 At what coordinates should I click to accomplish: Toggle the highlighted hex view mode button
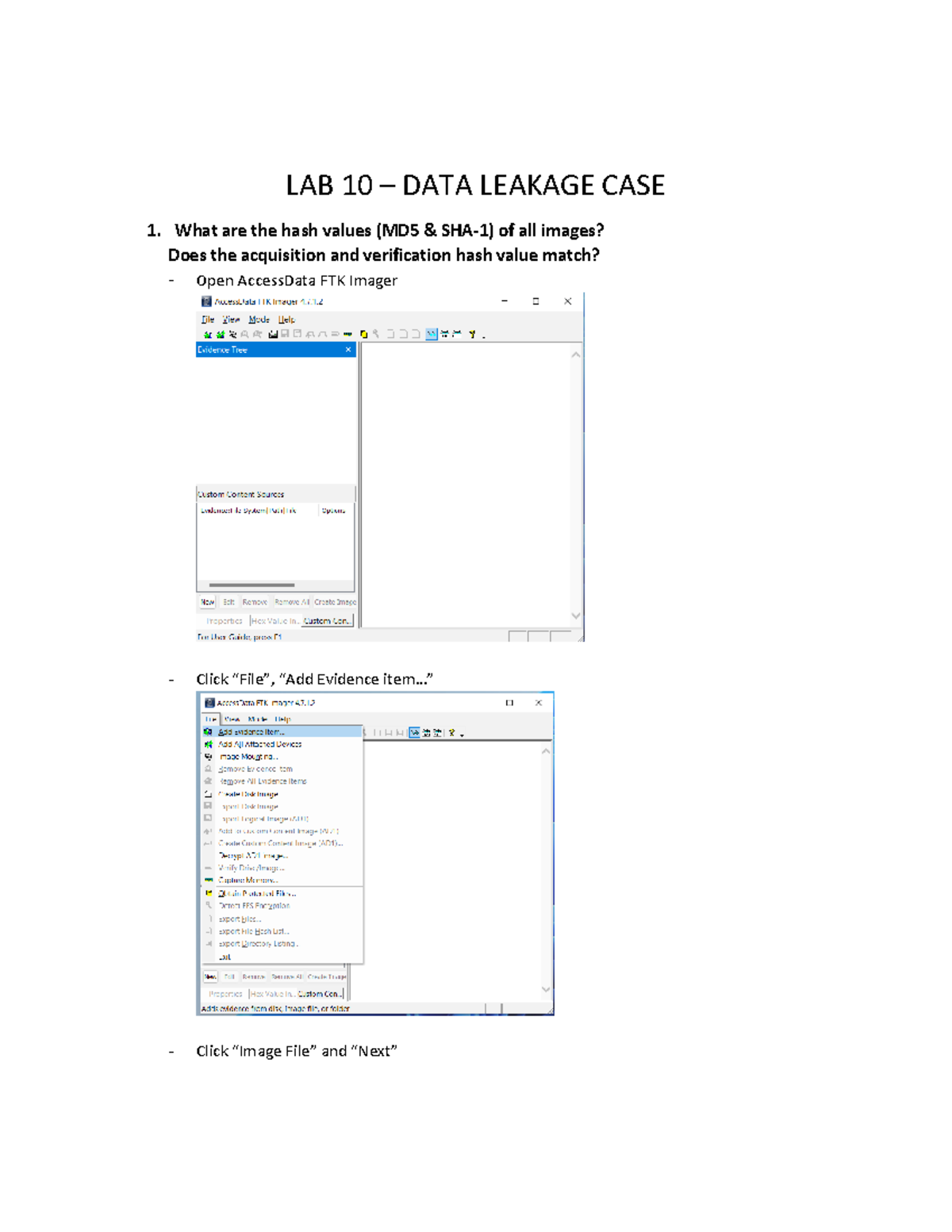point(433,332)
